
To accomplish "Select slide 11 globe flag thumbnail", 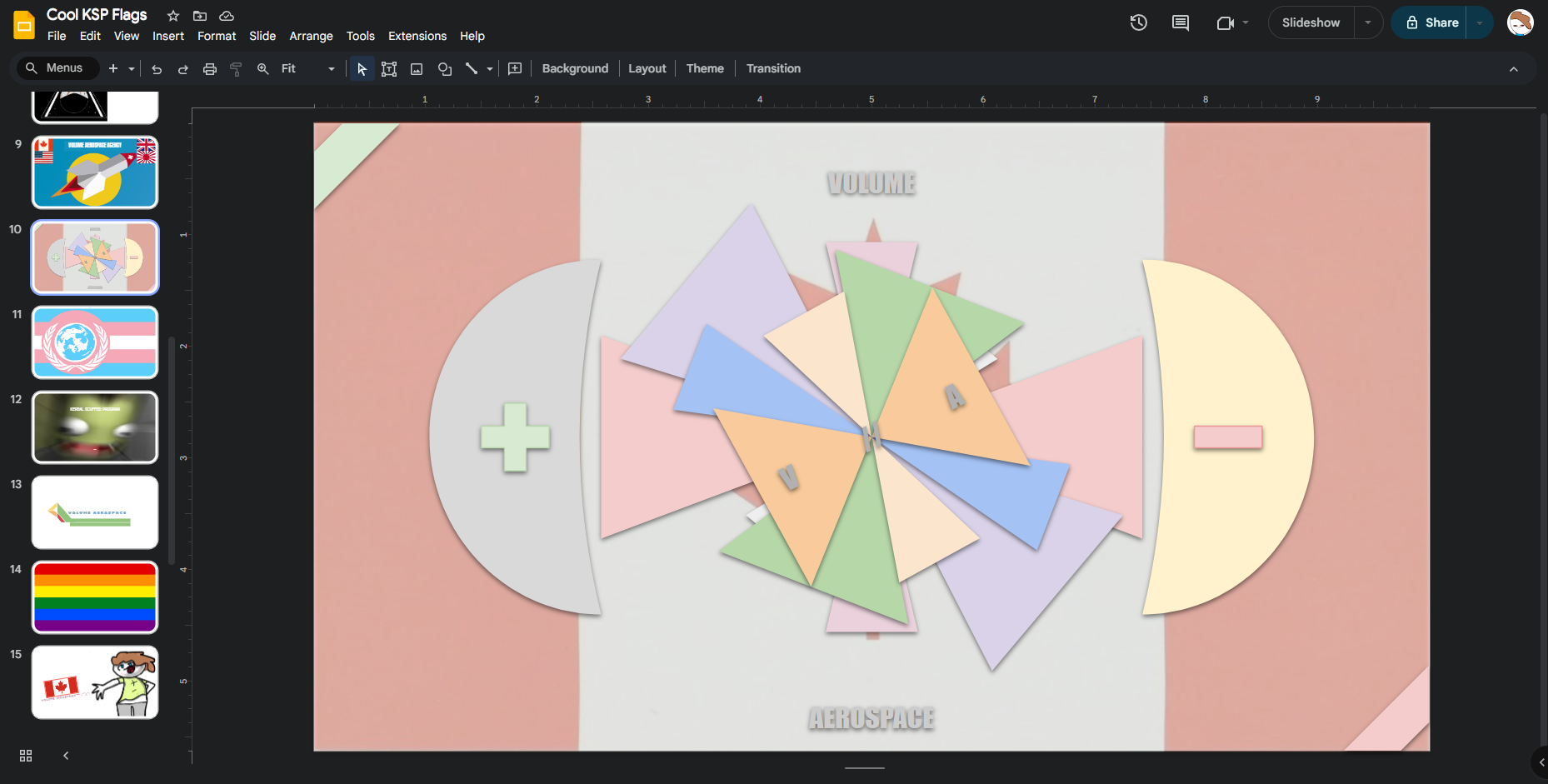I will [x=95, y=342].
